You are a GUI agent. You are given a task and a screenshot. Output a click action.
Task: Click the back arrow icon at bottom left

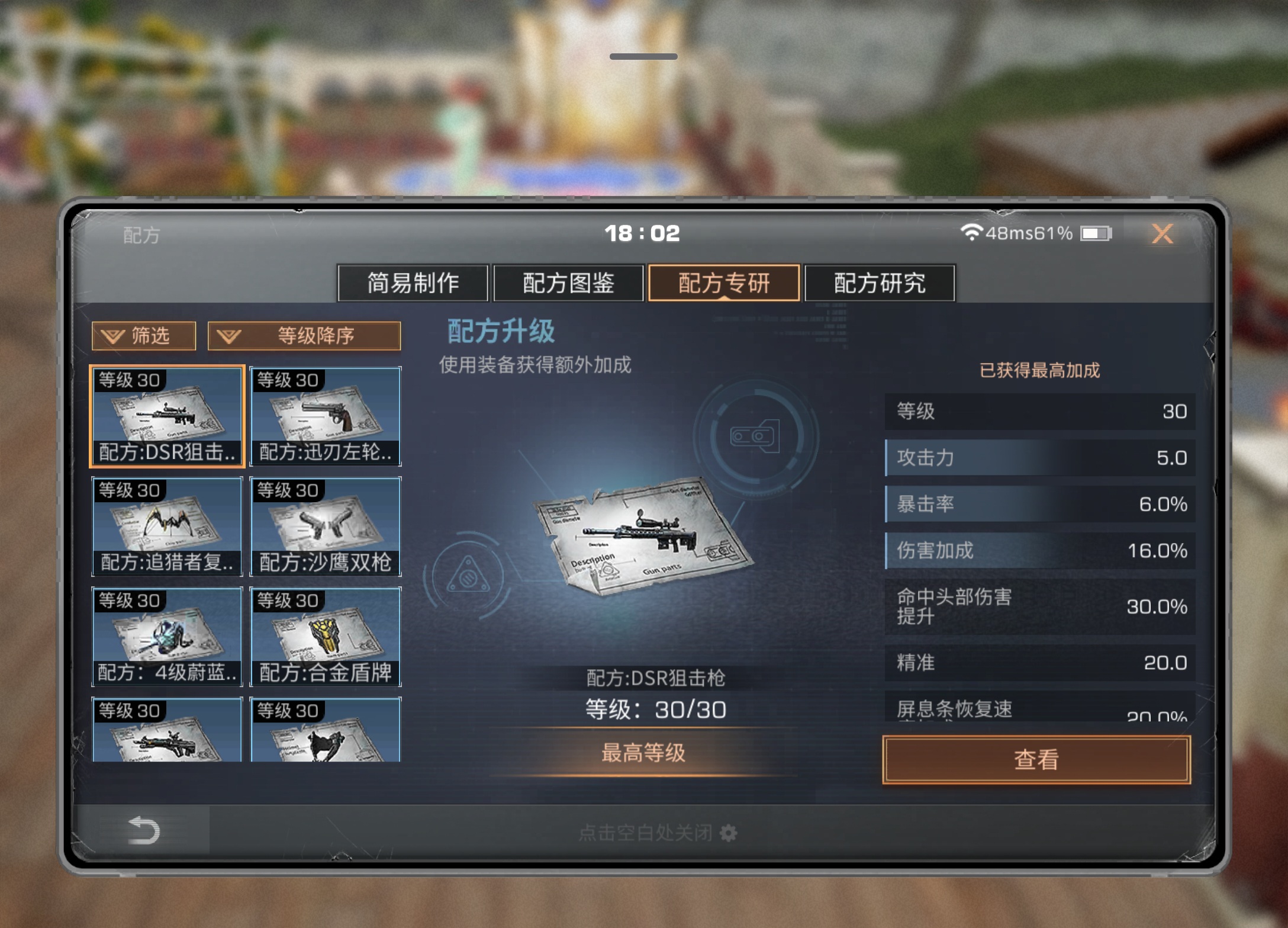click(x=143, y=830)
